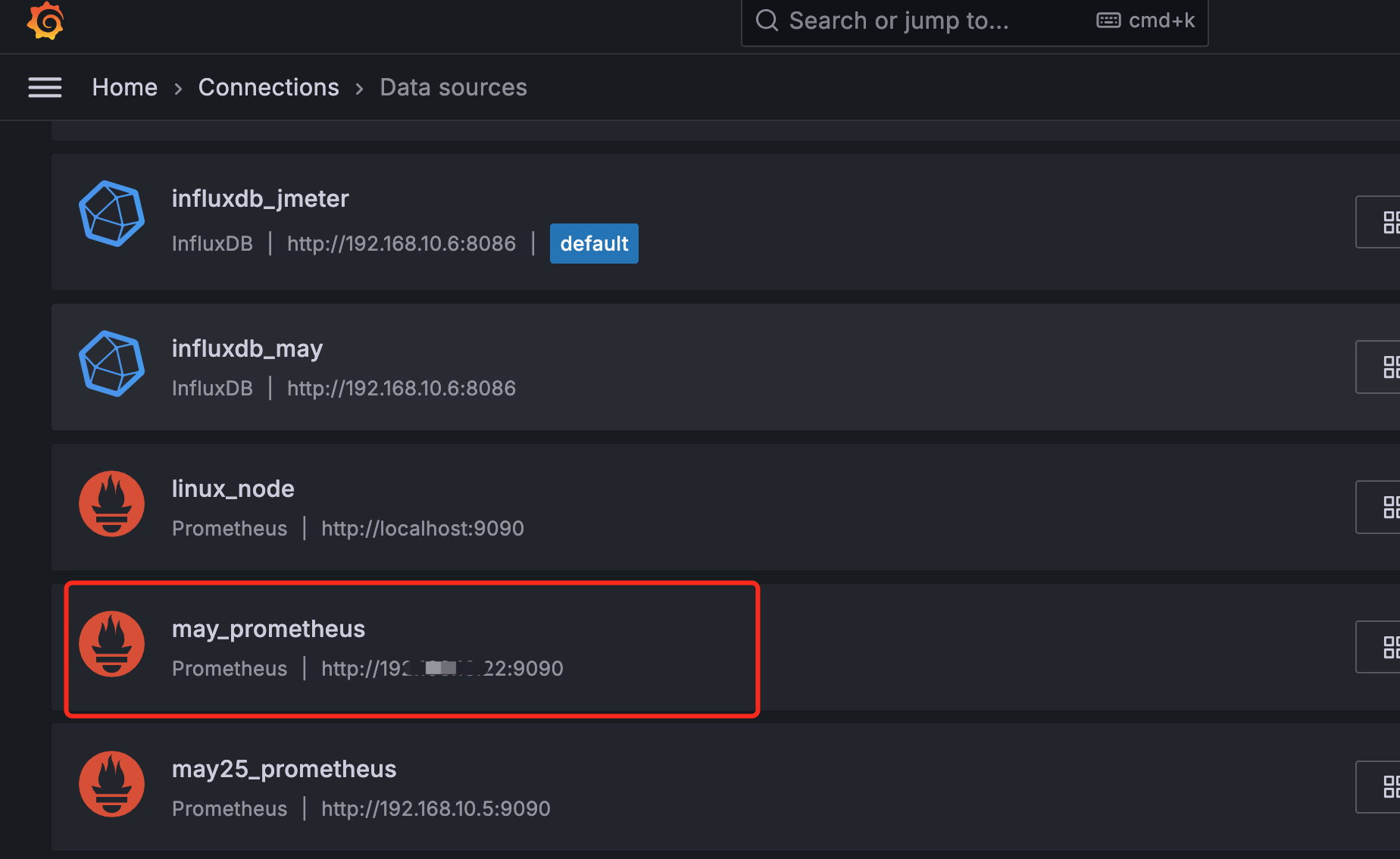Go to Home breadcrumb

125,88
